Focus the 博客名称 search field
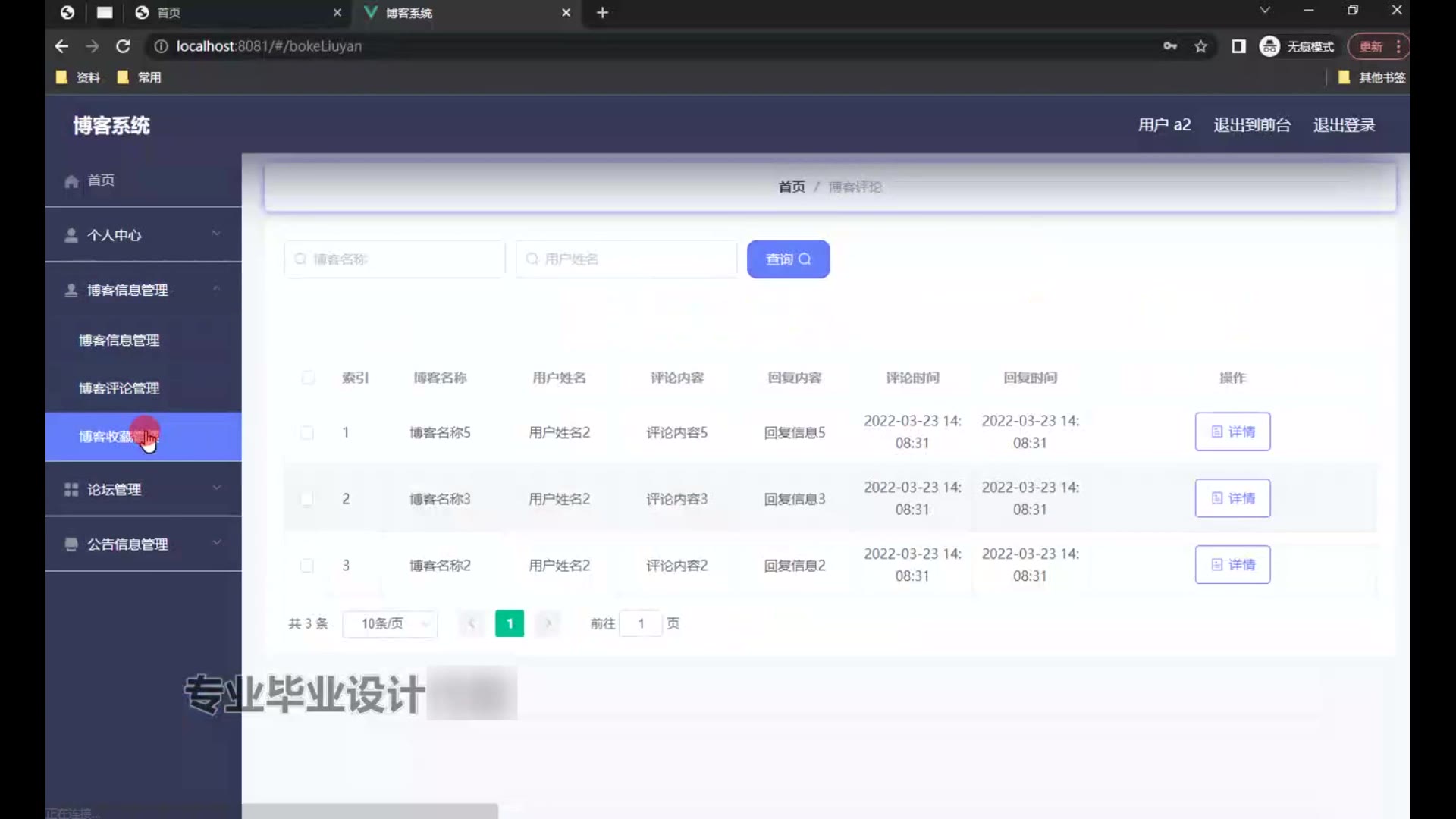 (x=394, y=259)
